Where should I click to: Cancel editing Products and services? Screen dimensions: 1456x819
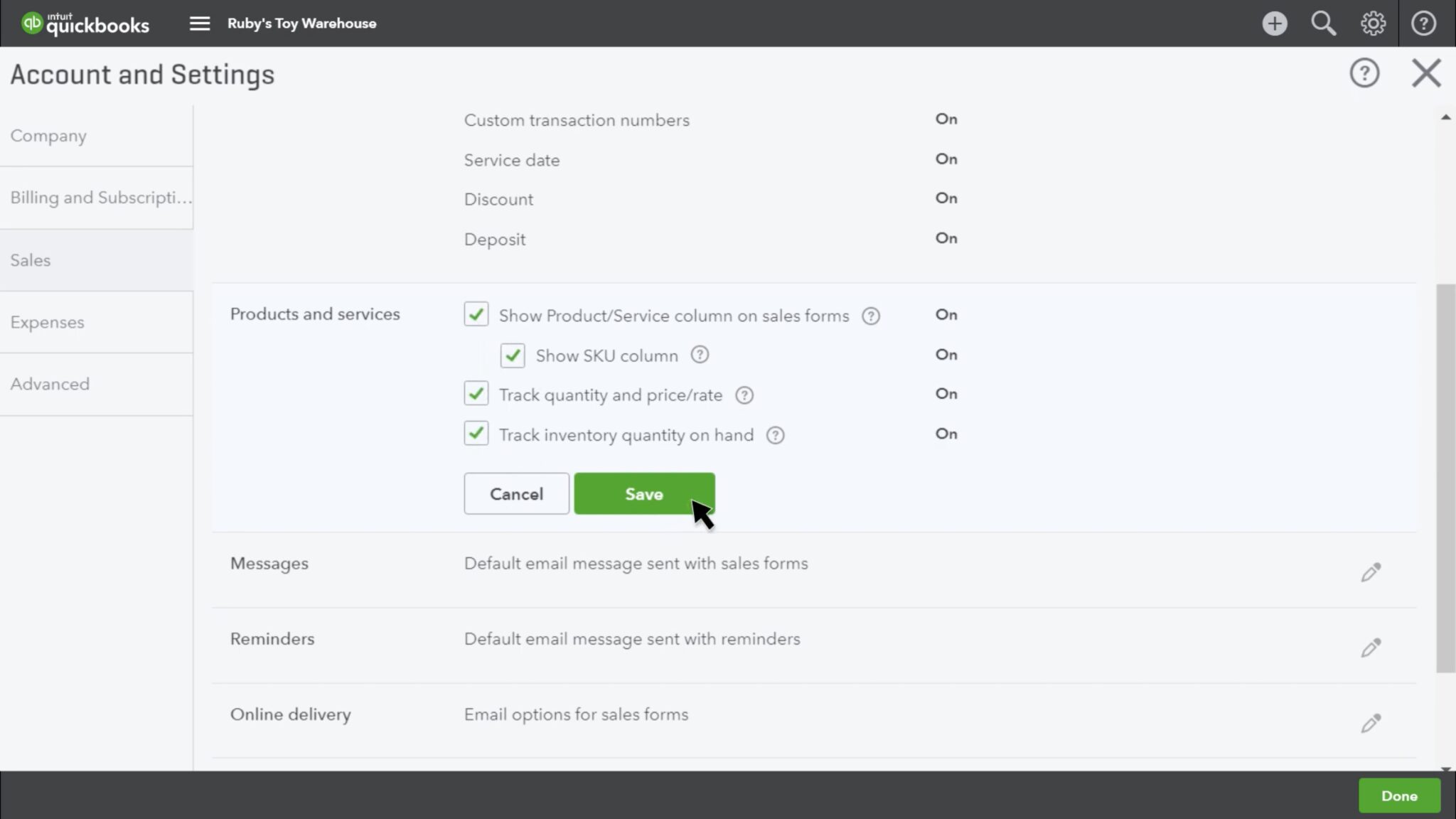pos(516,493)
